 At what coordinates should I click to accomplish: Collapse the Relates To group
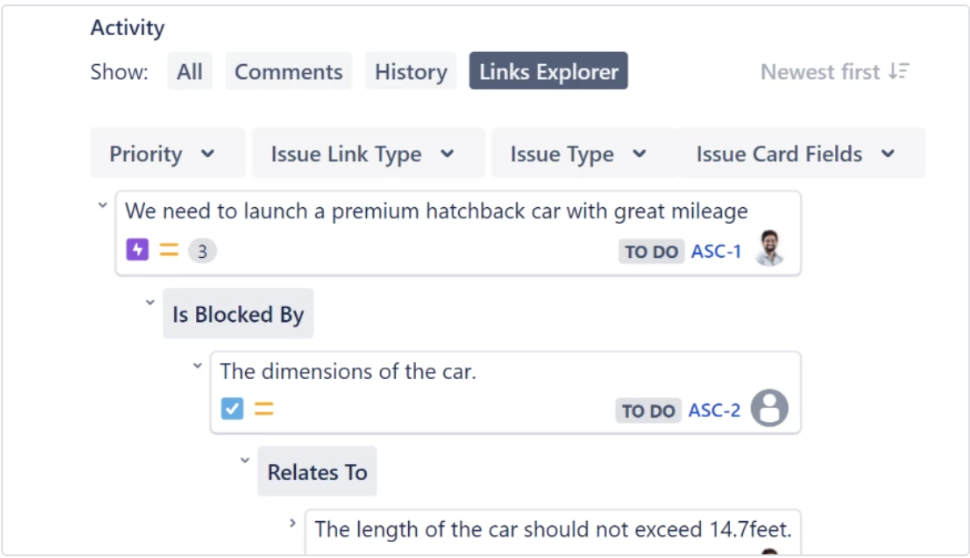click(x=245, y=460)
